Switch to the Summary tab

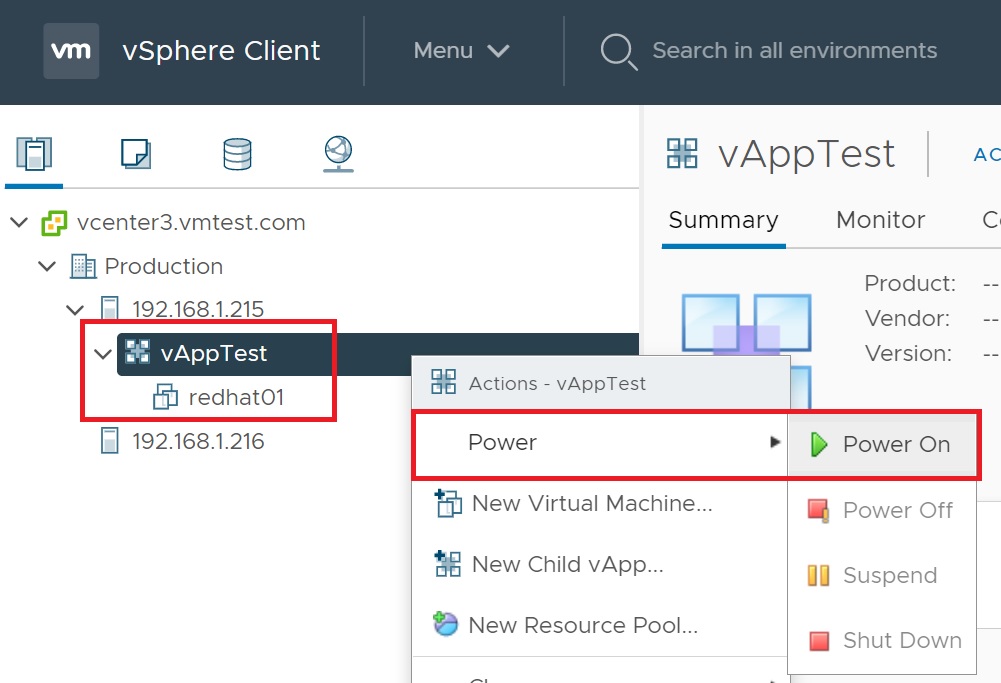723,220
